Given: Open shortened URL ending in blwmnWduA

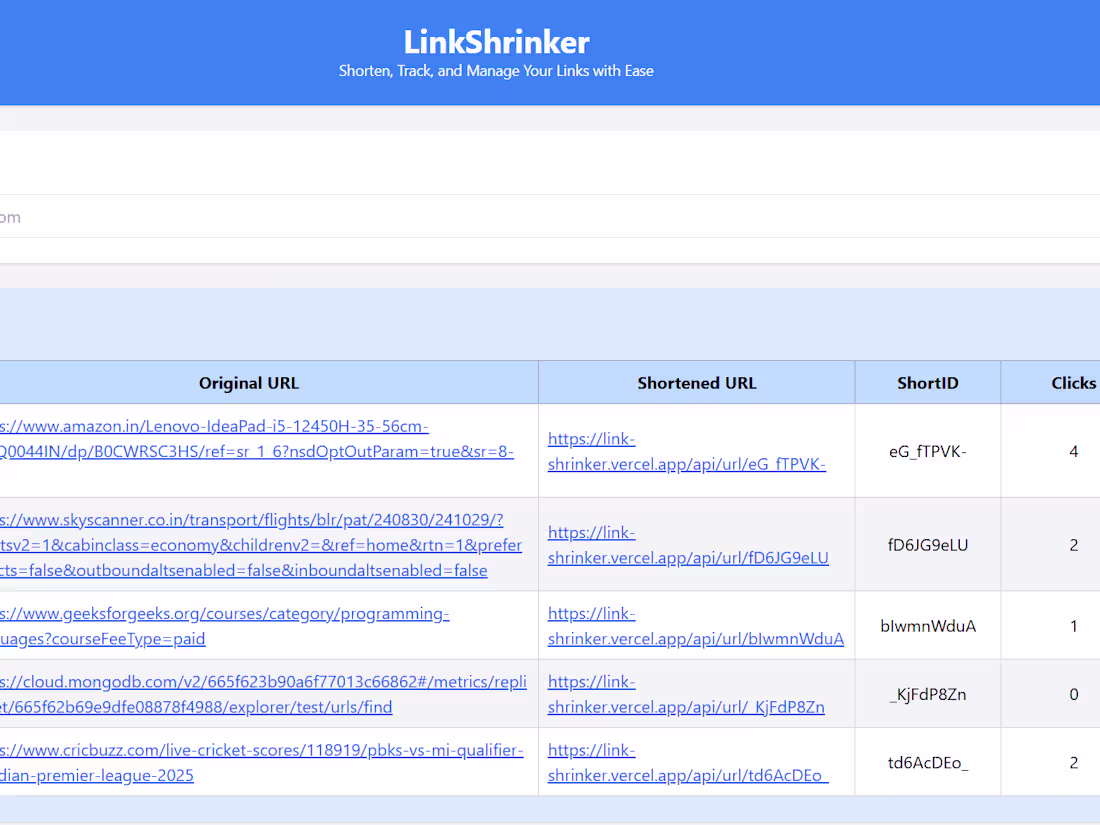Looking at the screenshot, I should 696,626.
